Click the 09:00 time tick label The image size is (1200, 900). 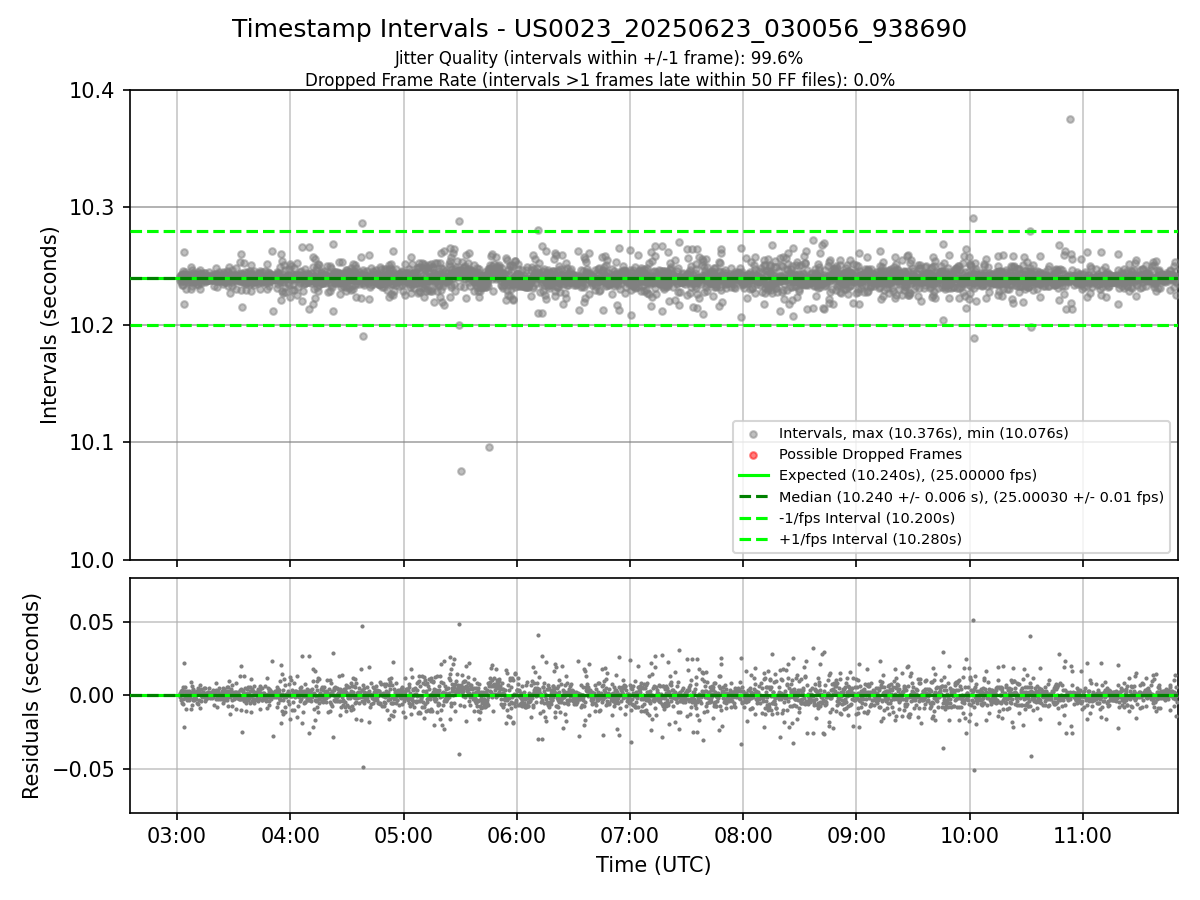[x=856, y=835]
